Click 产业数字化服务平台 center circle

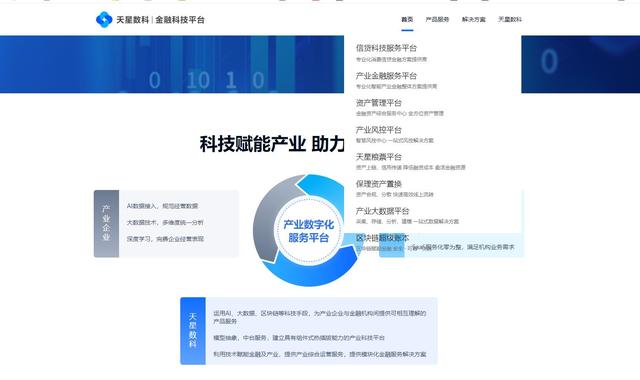point(309,231)
